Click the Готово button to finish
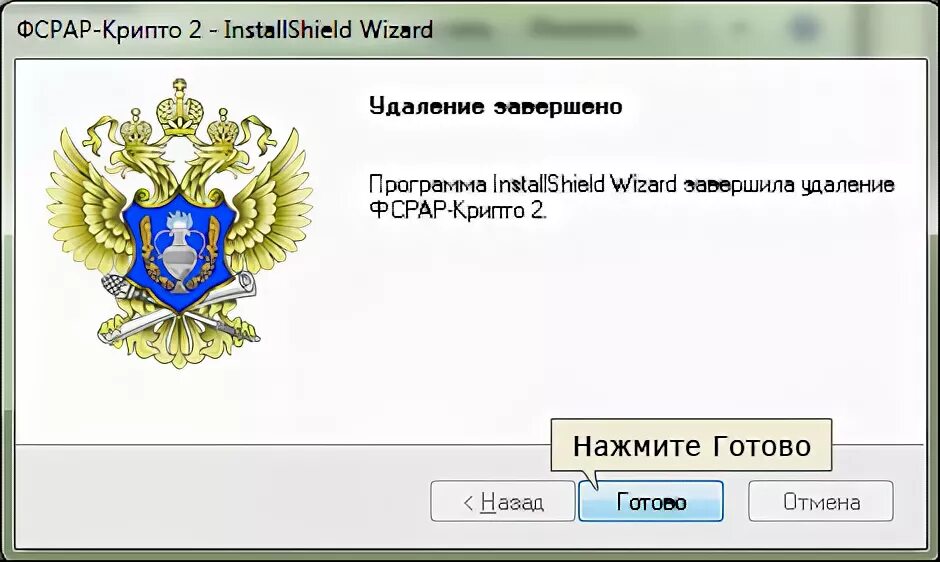 tap(650, 501)
